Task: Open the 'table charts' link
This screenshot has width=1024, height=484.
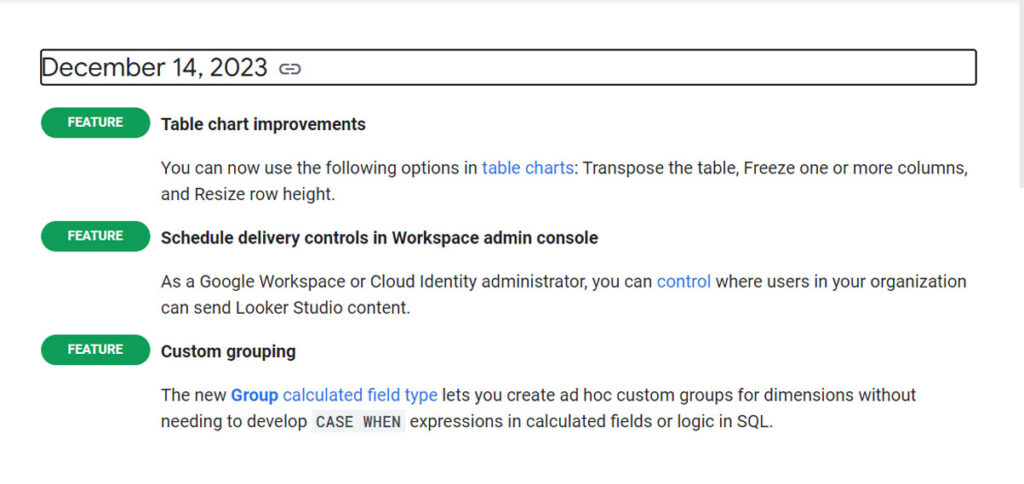Action: click(528, 168)
